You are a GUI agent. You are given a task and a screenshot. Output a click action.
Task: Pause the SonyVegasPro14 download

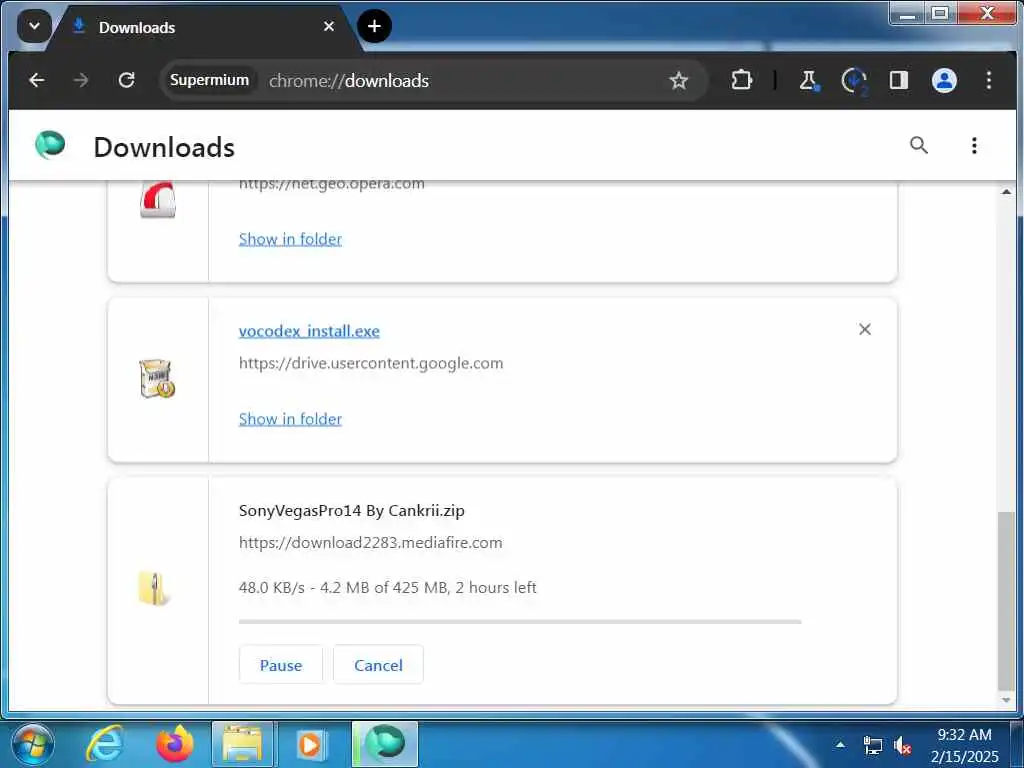281,665
